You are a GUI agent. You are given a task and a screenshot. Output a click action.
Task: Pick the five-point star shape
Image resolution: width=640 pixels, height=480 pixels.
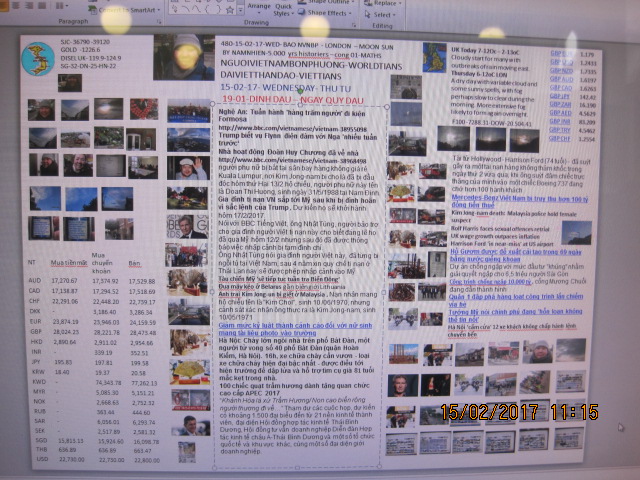coord(230,10)
